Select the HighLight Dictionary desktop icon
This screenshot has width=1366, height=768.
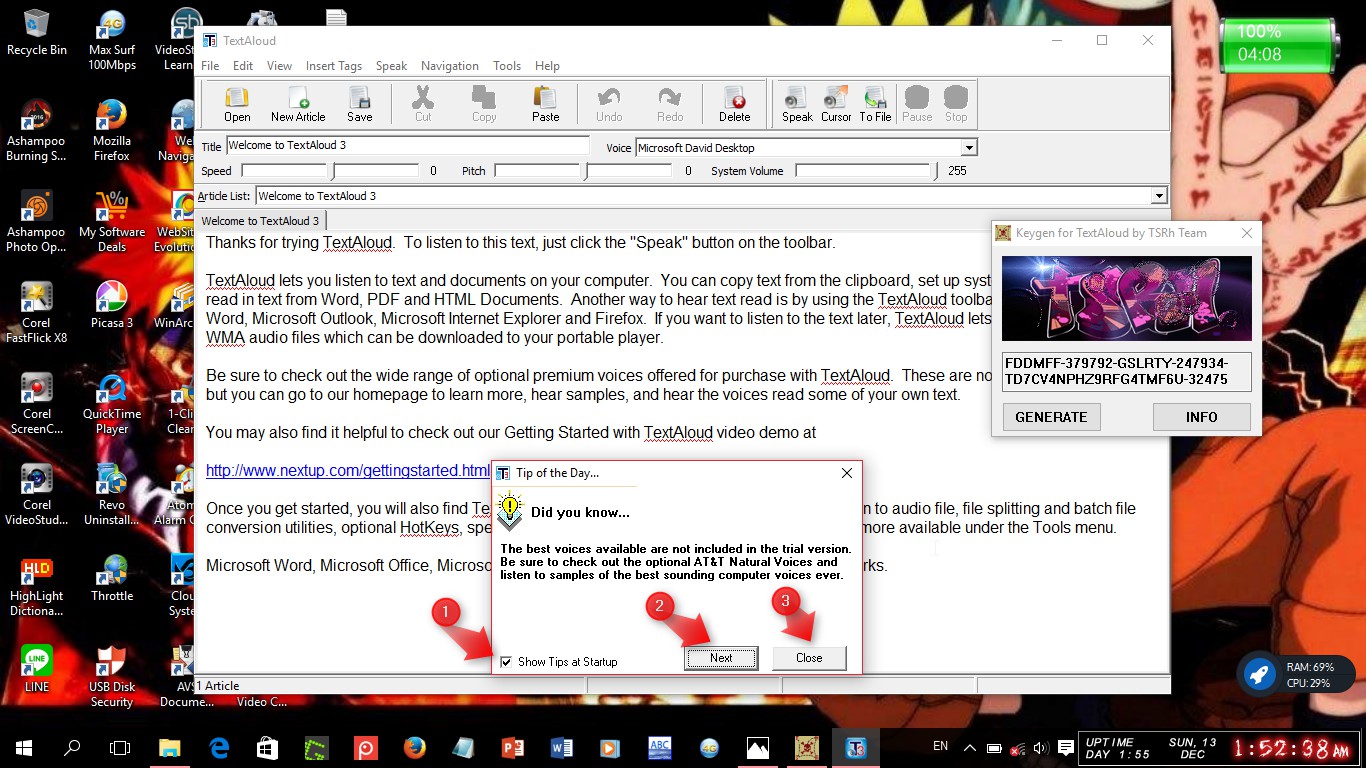click(x=37, y=586)
